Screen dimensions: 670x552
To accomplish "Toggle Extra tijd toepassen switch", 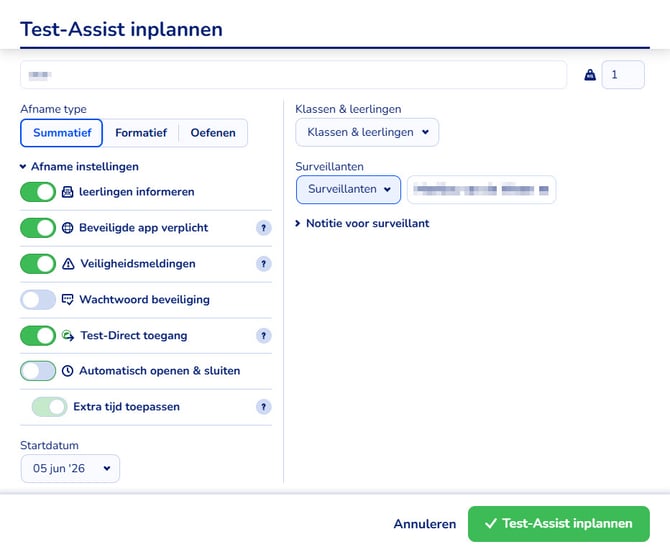I will [x=49, y=407].
